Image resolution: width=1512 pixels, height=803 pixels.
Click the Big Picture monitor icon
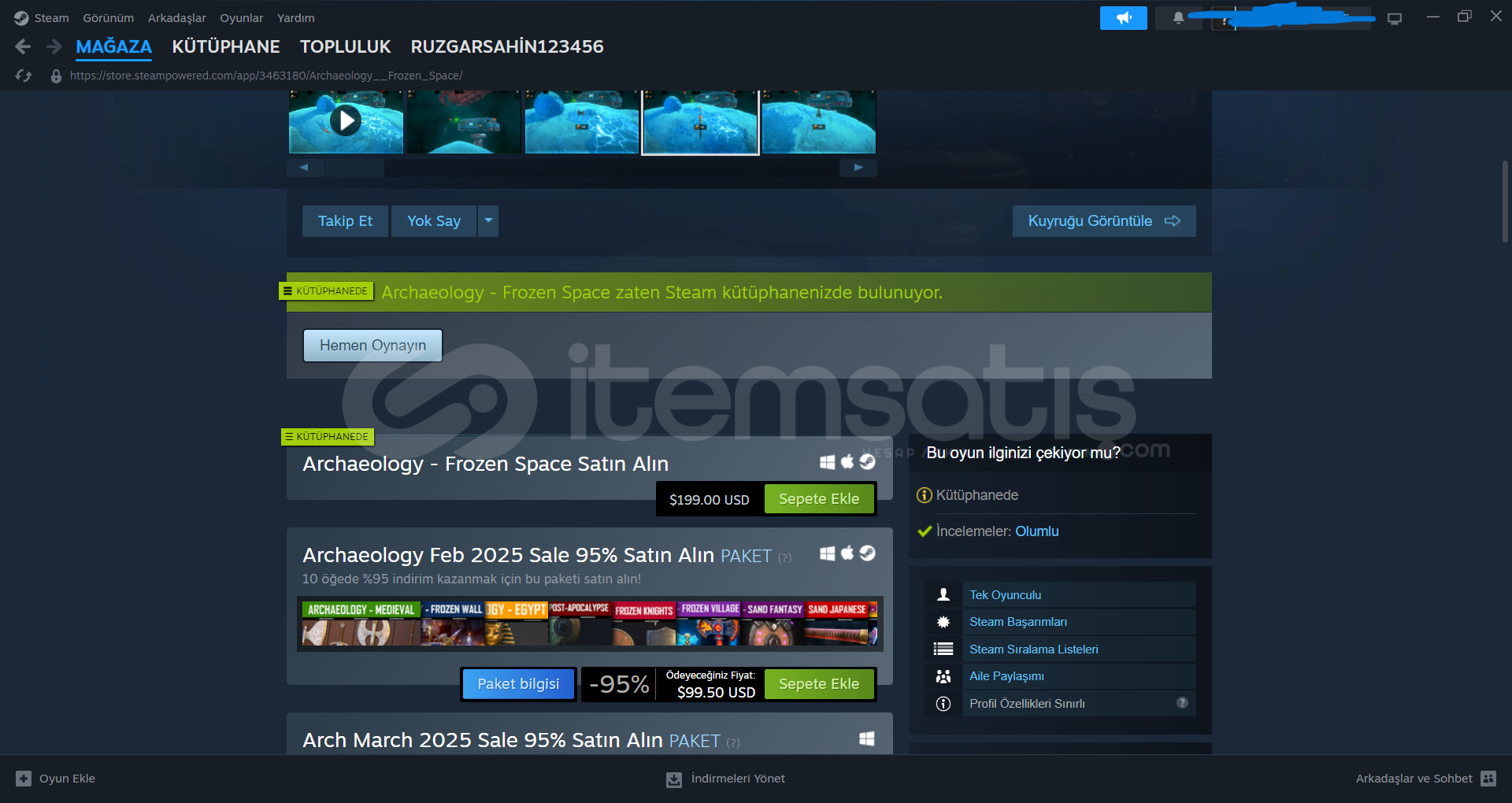point(1395,18)
